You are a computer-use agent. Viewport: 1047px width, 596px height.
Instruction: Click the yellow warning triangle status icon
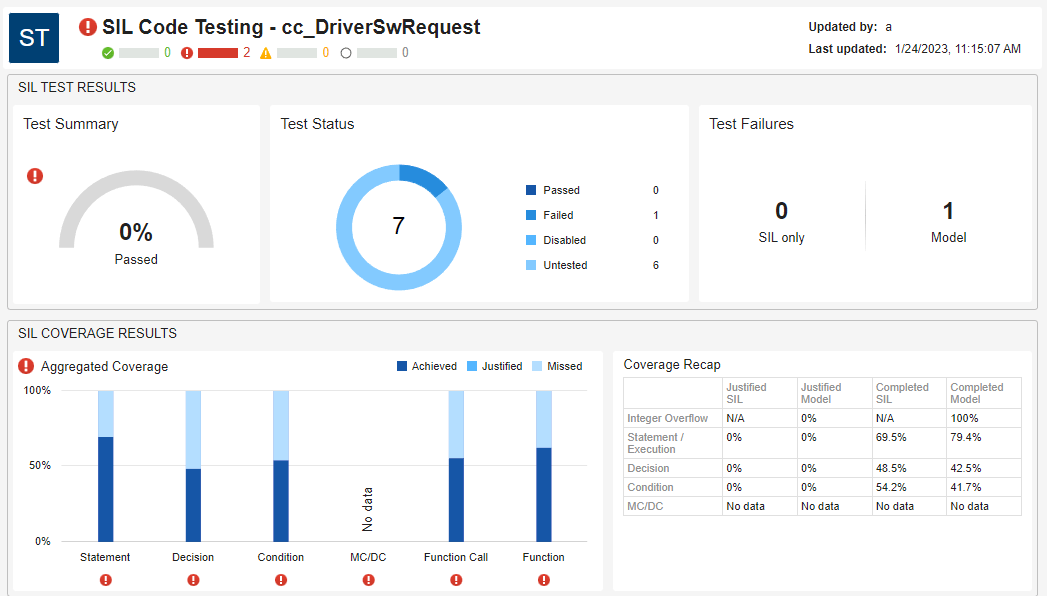[x=266, y=53]
